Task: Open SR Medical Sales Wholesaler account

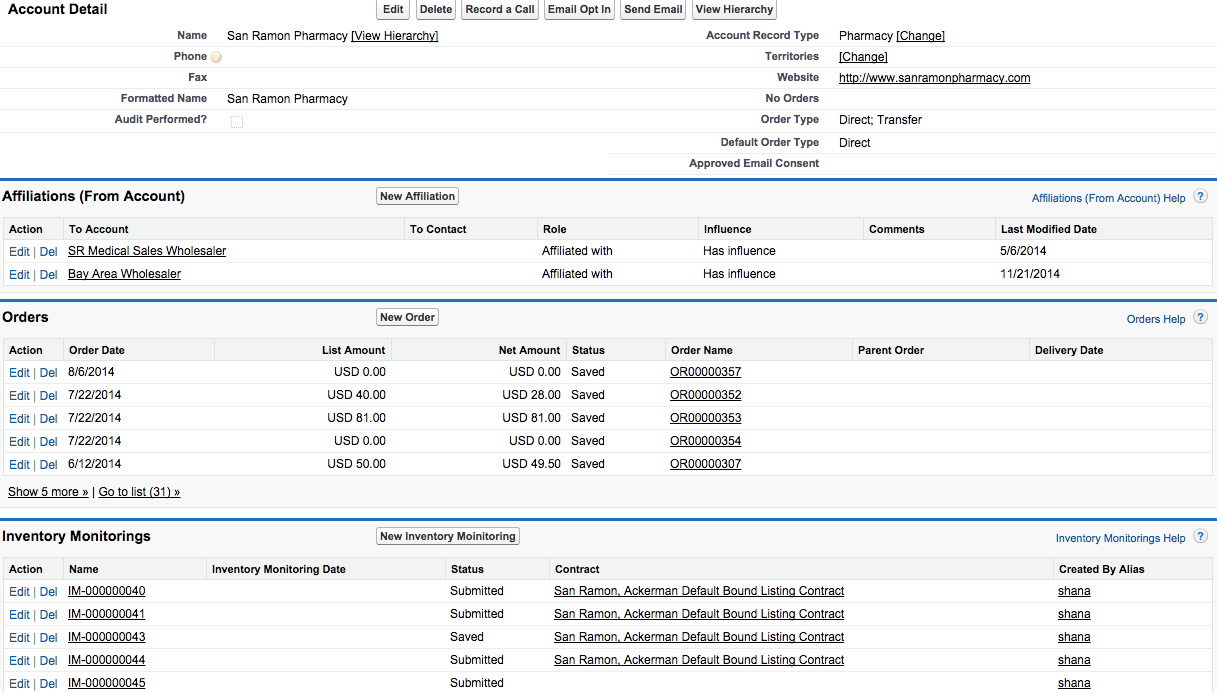Action: tap(147, 251)
